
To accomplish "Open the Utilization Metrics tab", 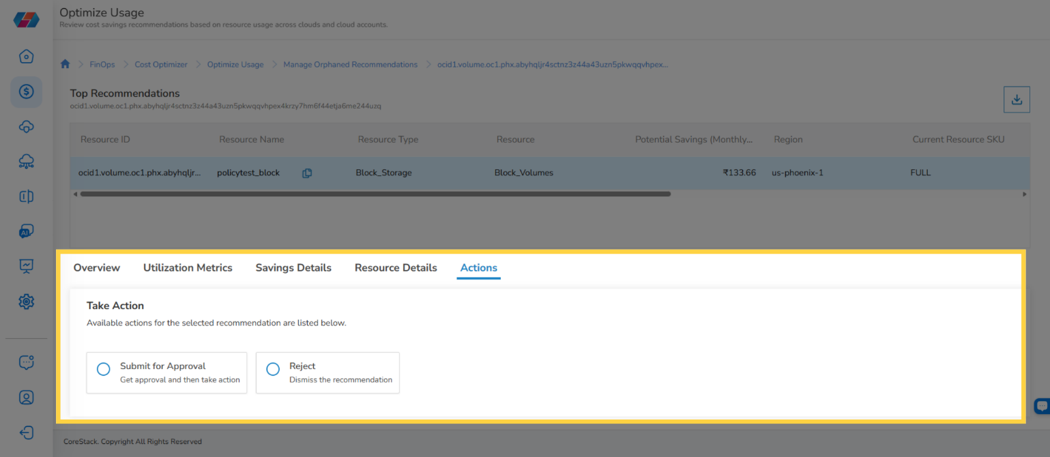I will click(x=188, y=267).
